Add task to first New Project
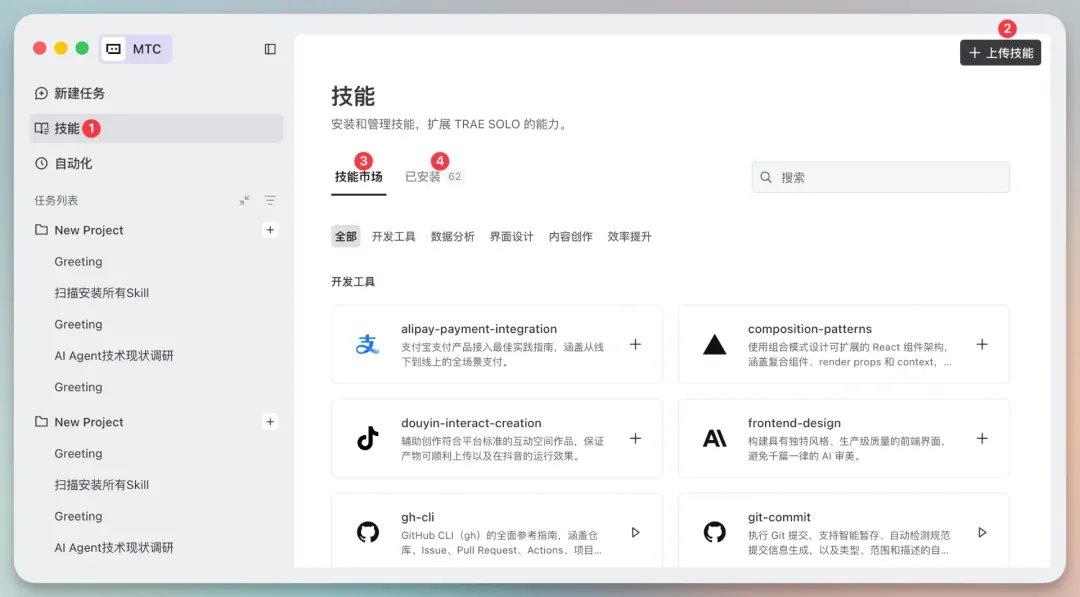 (270, 230)
